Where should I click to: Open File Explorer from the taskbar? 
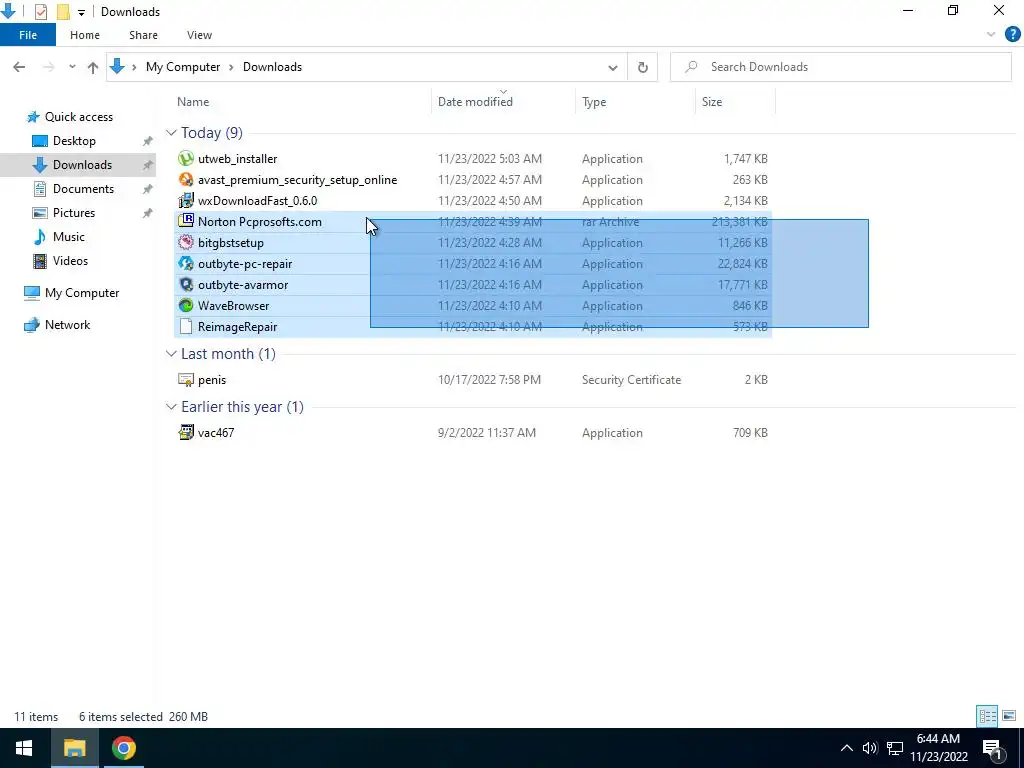tap(74, 748)
